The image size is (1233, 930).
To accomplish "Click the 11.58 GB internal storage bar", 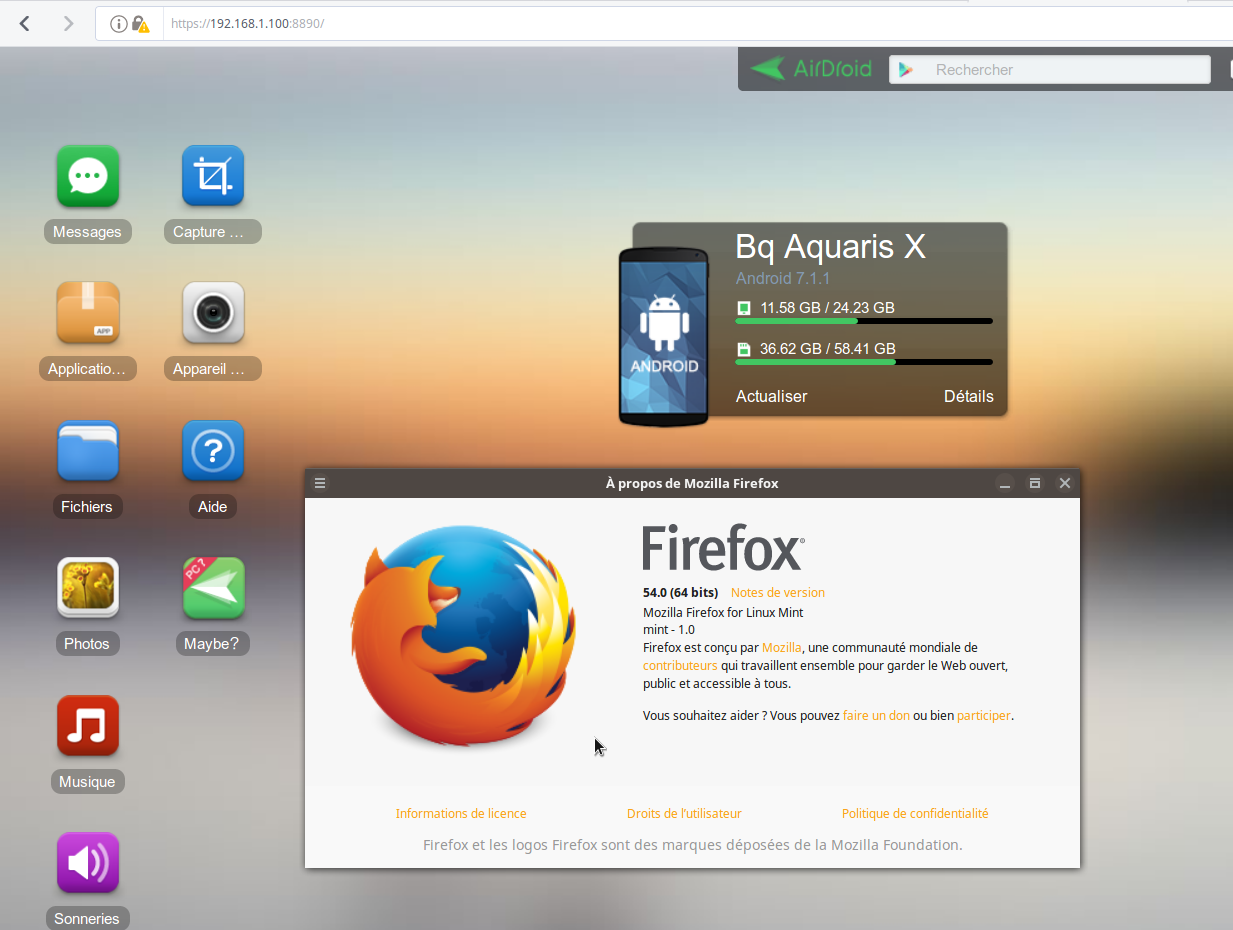I will 864,321.
